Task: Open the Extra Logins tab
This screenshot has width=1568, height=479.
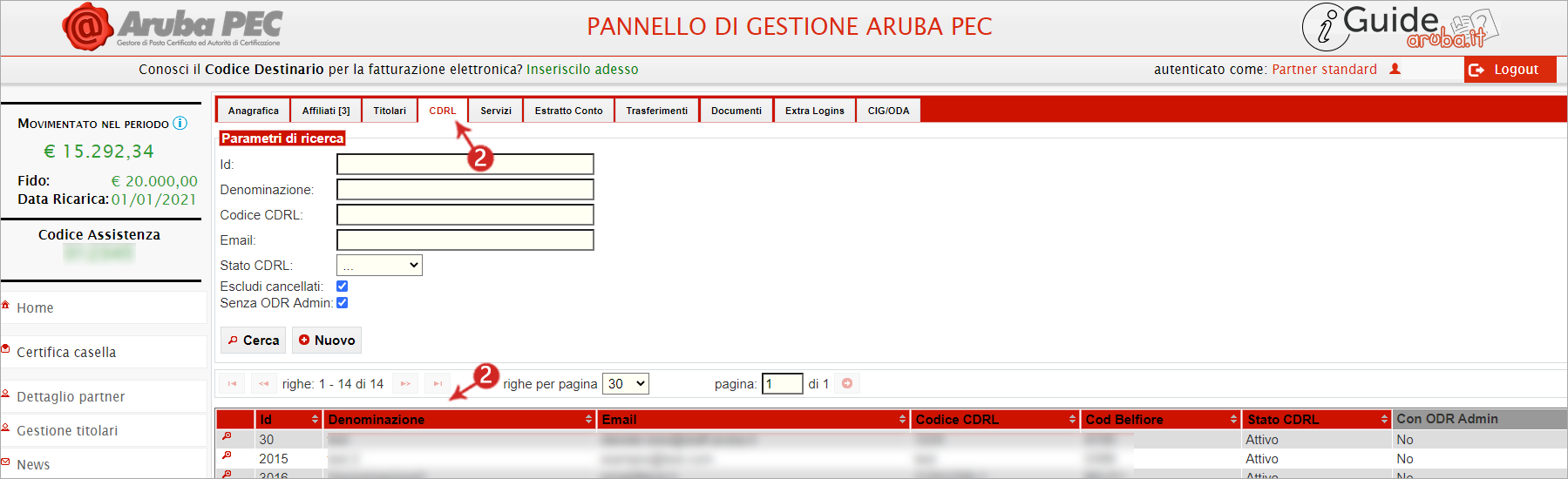Action: [x=815, y=111]
